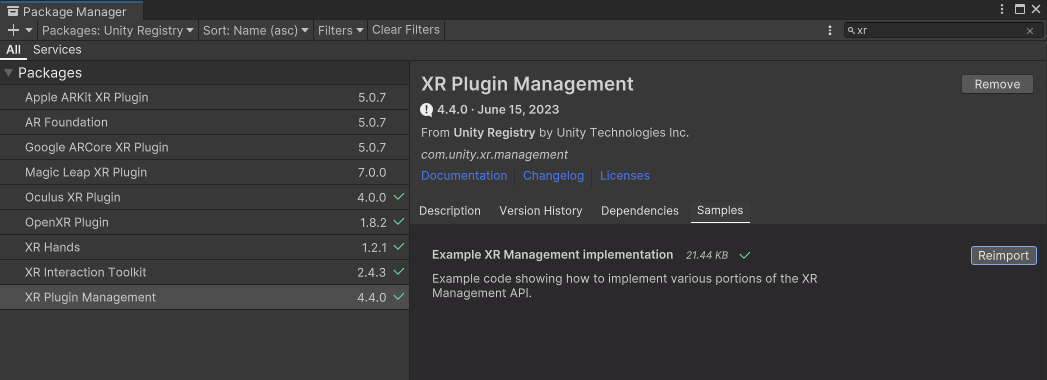This screenshot has width=1047, height=380.
Task: Select the XR Interaction Toolkit package
Action: pyautogui.click(x=204, y=272)
